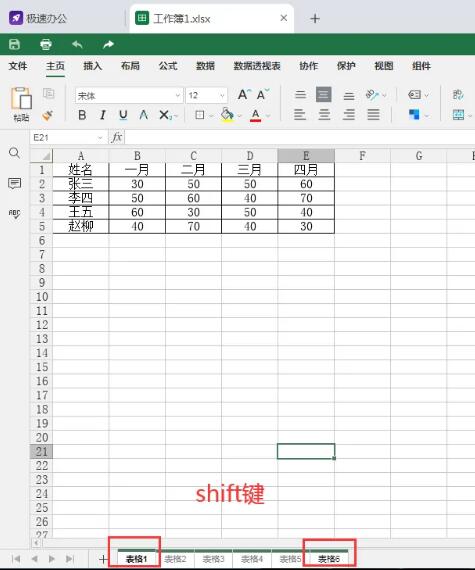Open the 插入 ribbon tab
The height and width of the screenshot is (570, 475).
click(x=93, y=66)
